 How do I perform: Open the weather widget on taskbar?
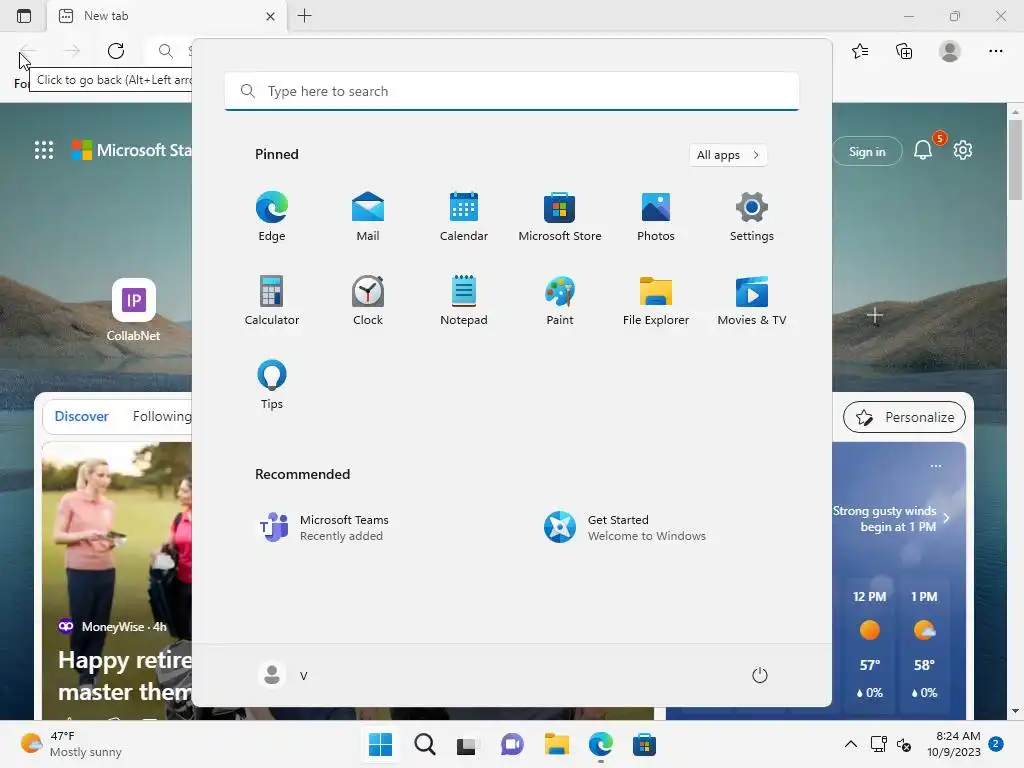coord(71,744)
